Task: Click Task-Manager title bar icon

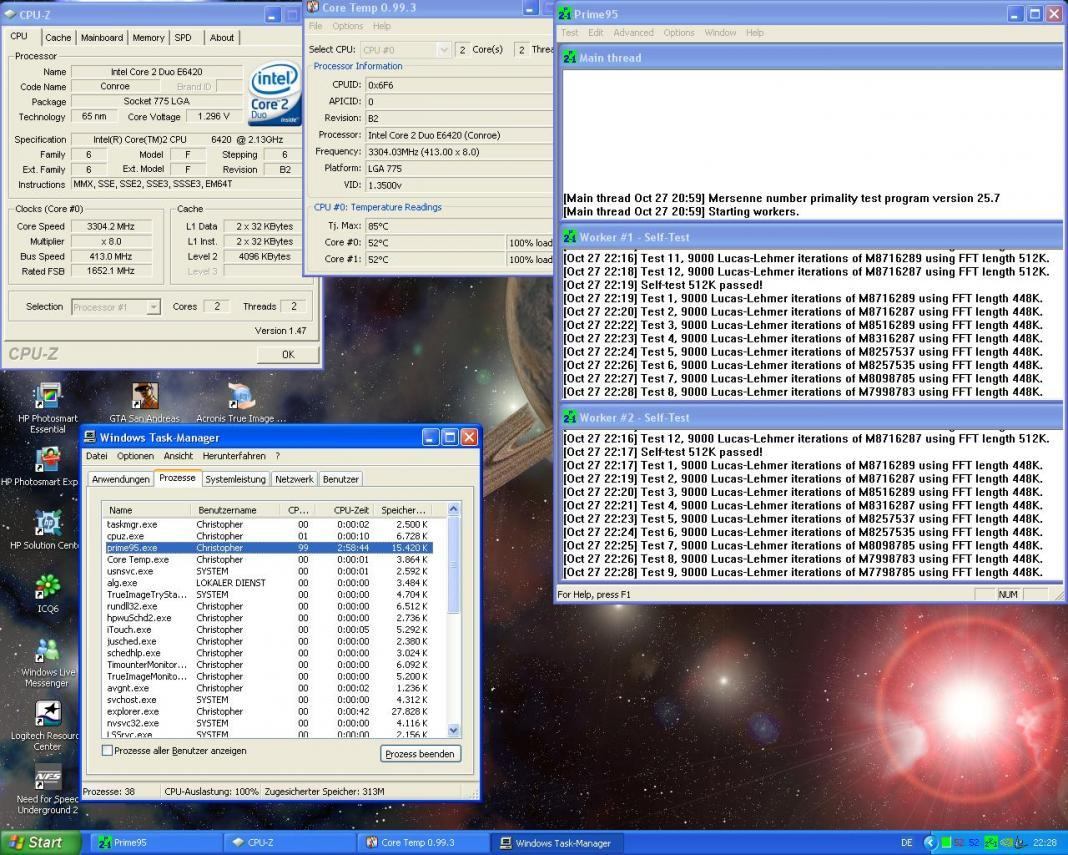Action: pos(90,437)
